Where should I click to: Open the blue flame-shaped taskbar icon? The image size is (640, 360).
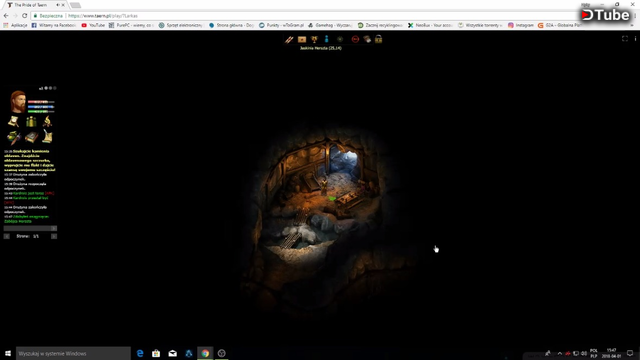(x=189, y=353)
